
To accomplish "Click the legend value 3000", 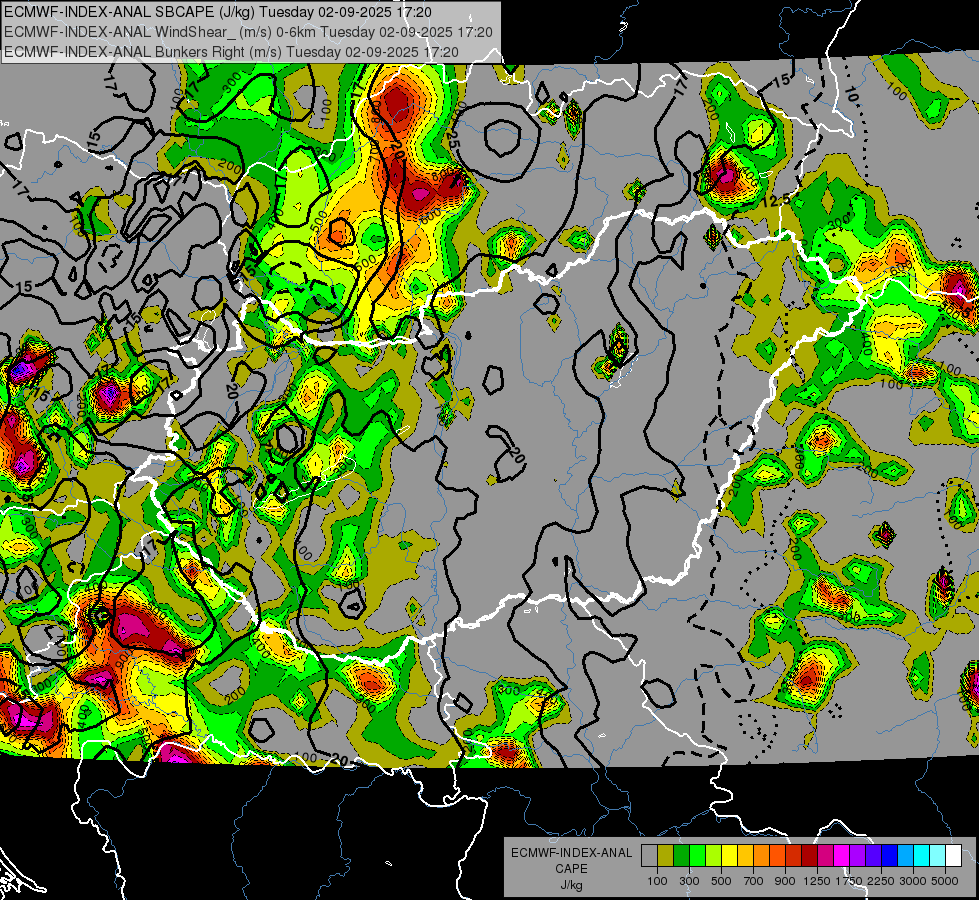I will tap(913, 881).
